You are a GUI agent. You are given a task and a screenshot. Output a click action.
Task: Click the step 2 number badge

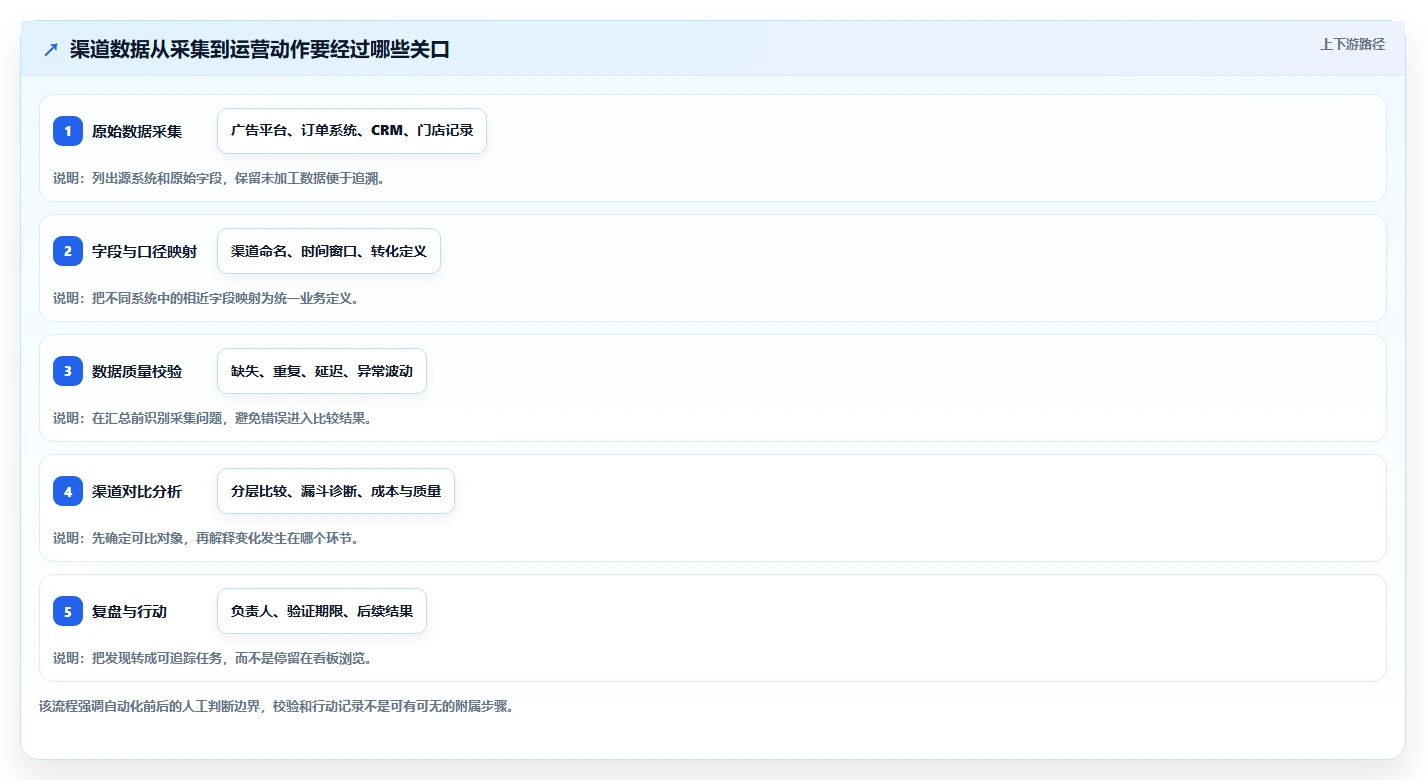tap(68, 251)
